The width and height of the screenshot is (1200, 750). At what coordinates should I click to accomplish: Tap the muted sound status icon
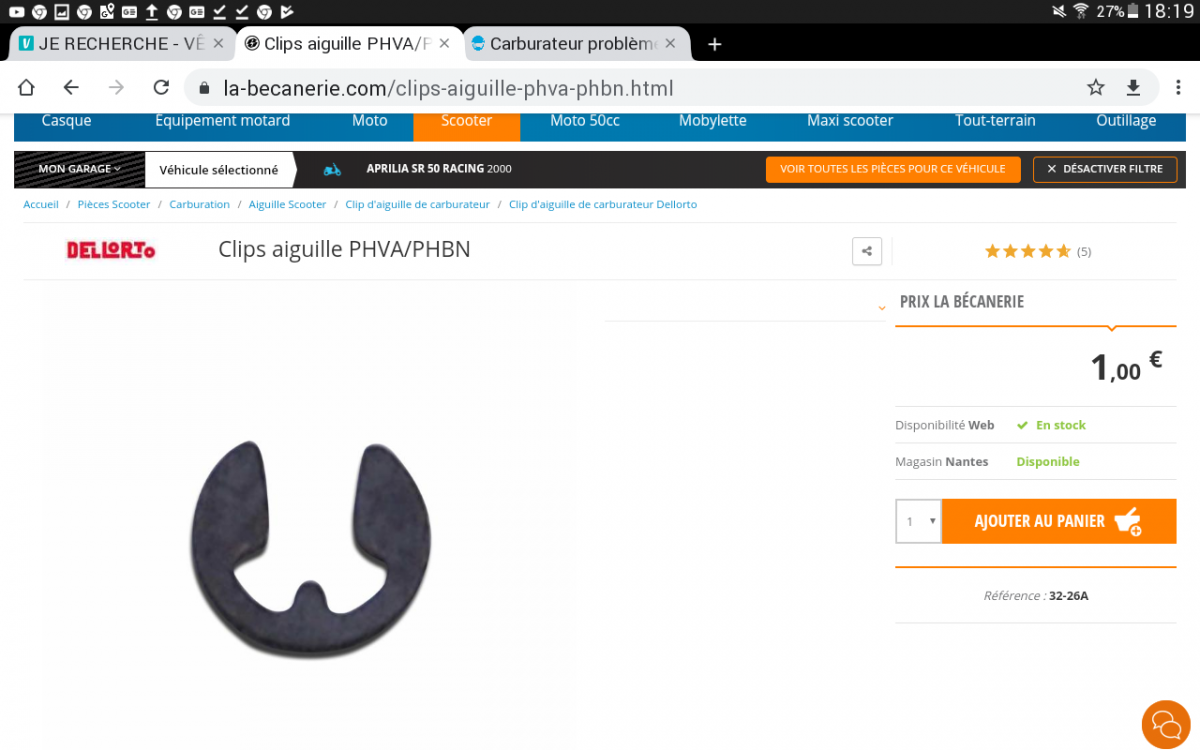pos(1059,12)
